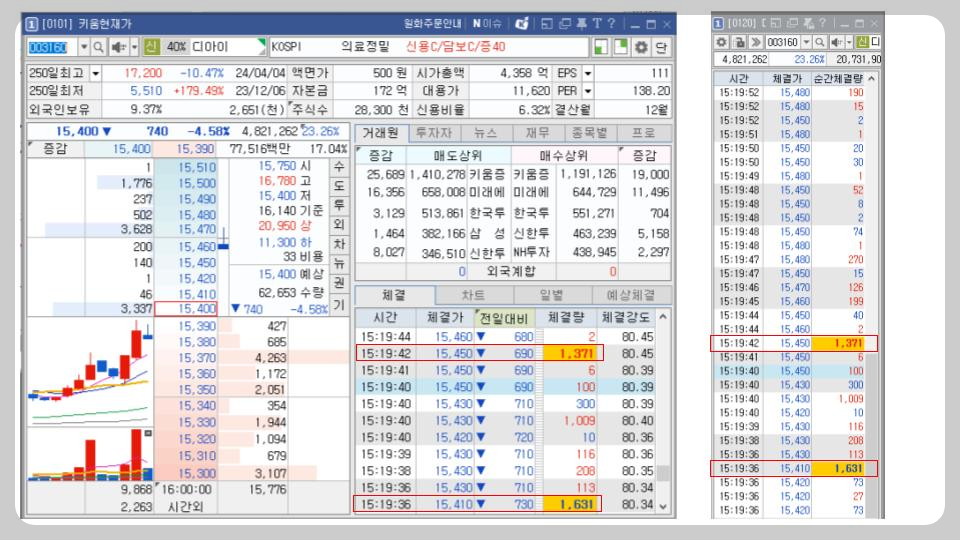Screen dimensions: 960x540
Task: Click the 15,400 current price order book cell
Action: point(186,309)
